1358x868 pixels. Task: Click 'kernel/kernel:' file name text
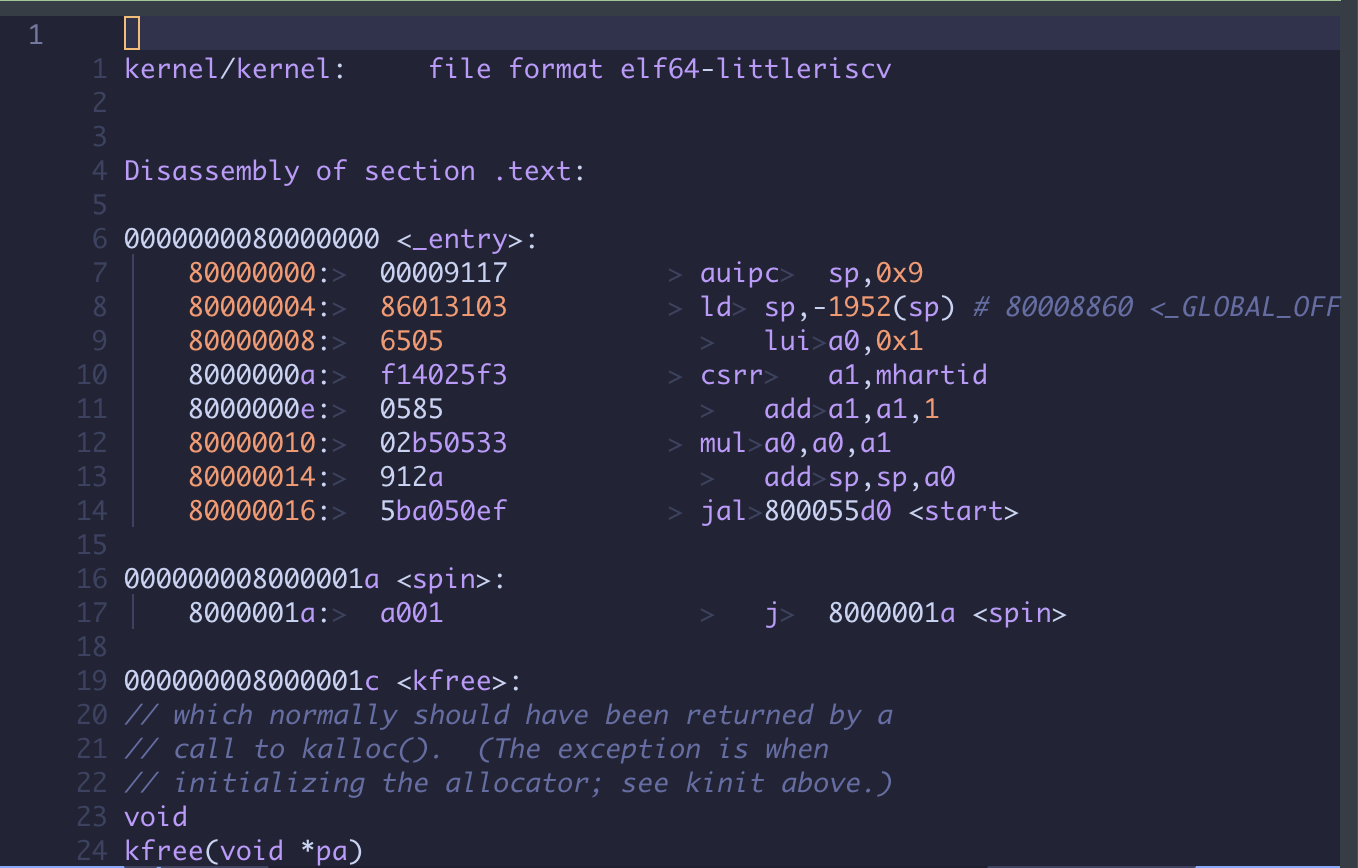coord(236,69)
